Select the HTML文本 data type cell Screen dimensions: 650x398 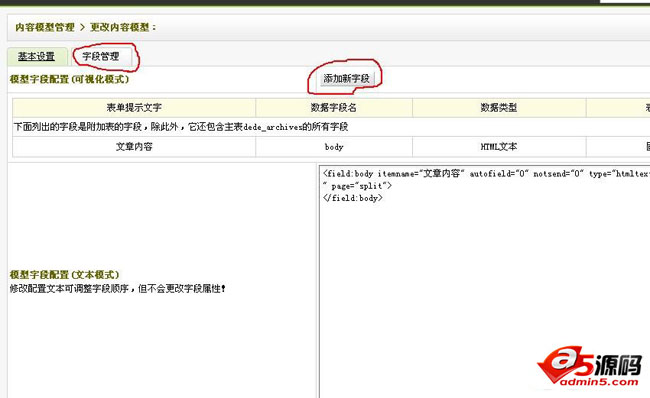499,147
